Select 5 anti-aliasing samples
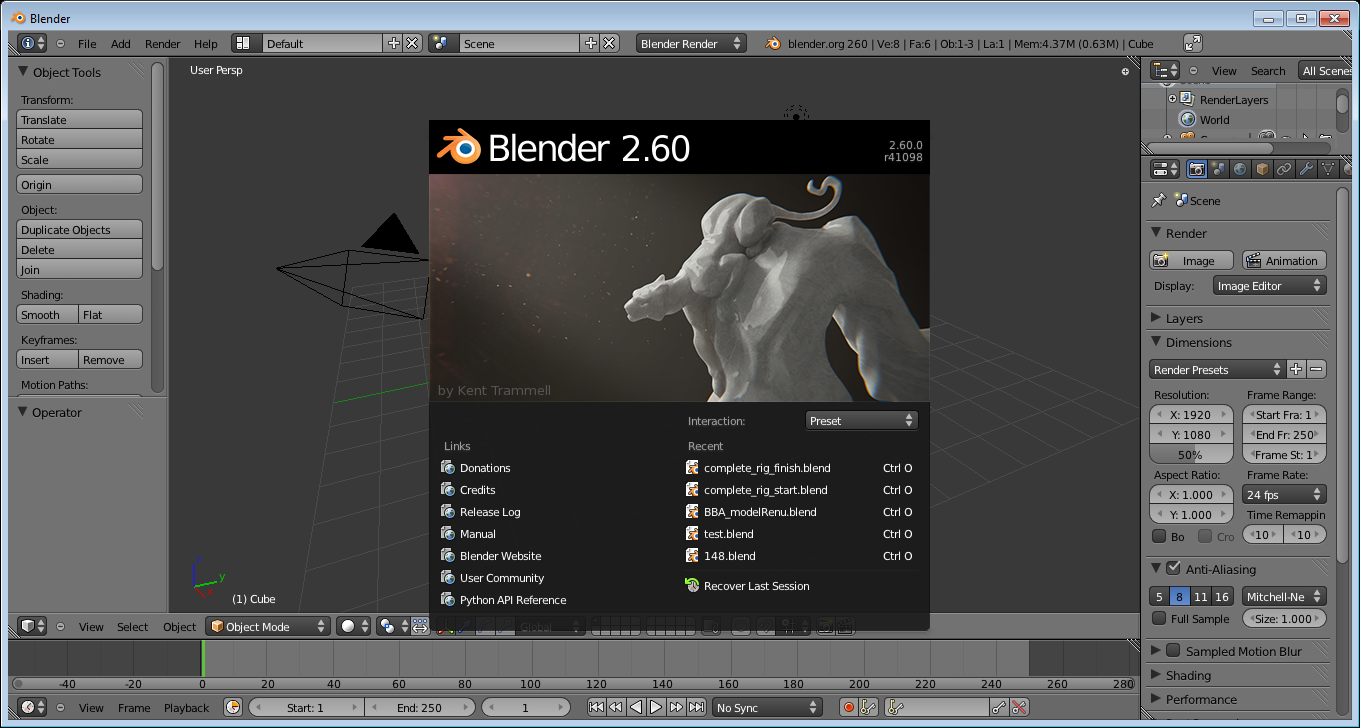1360x728 pixels. [1159, 596]
